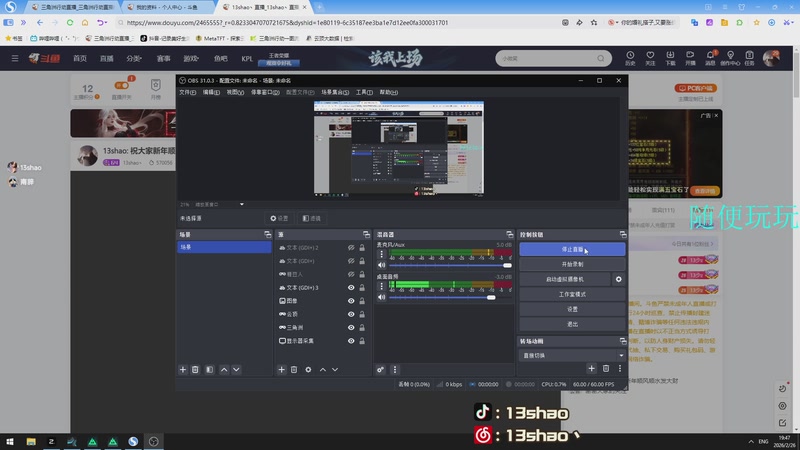Expand the Douyu 分类 navigation dropdown

(134, 58)
